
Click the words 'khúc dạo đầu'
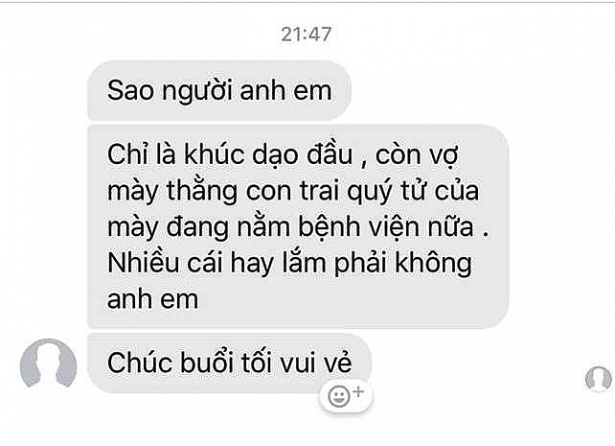click(269, 155)
